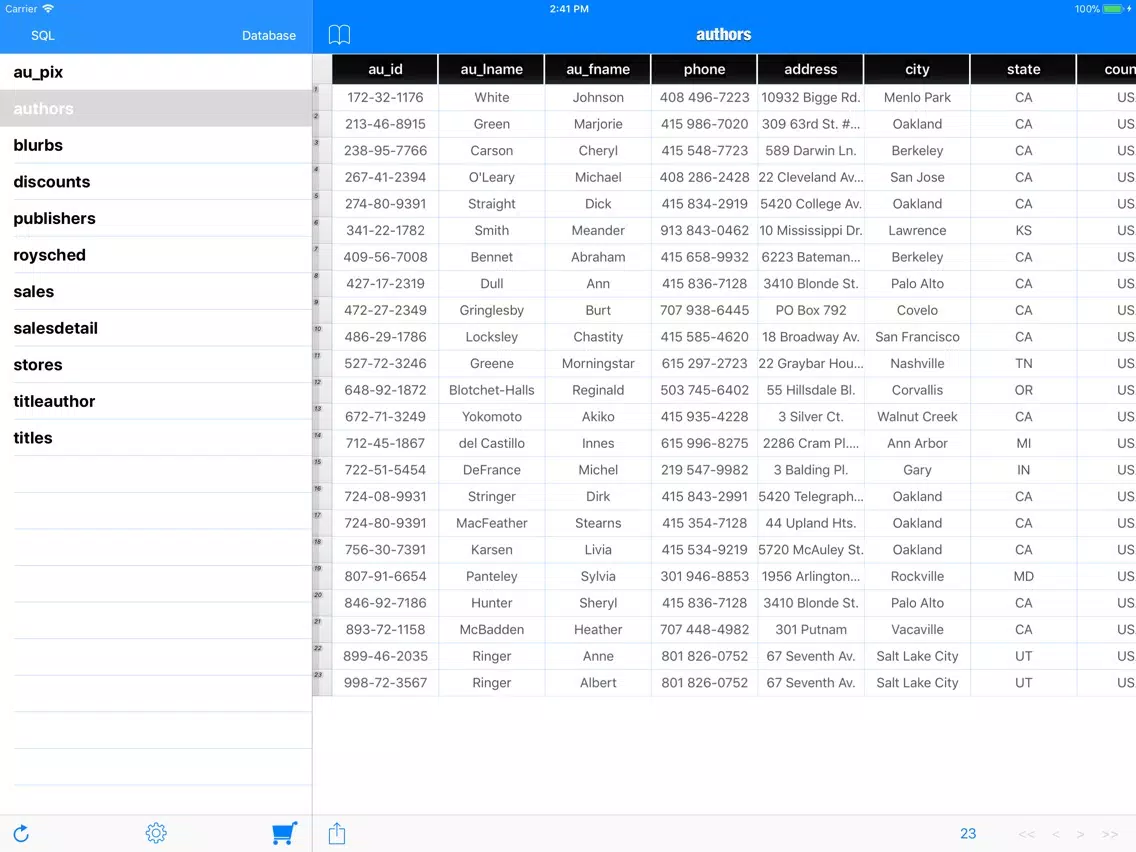Viewport: 1136px width, 852px height.
Task: Select city cell Lawrence
Action: [x=917, y=230]
